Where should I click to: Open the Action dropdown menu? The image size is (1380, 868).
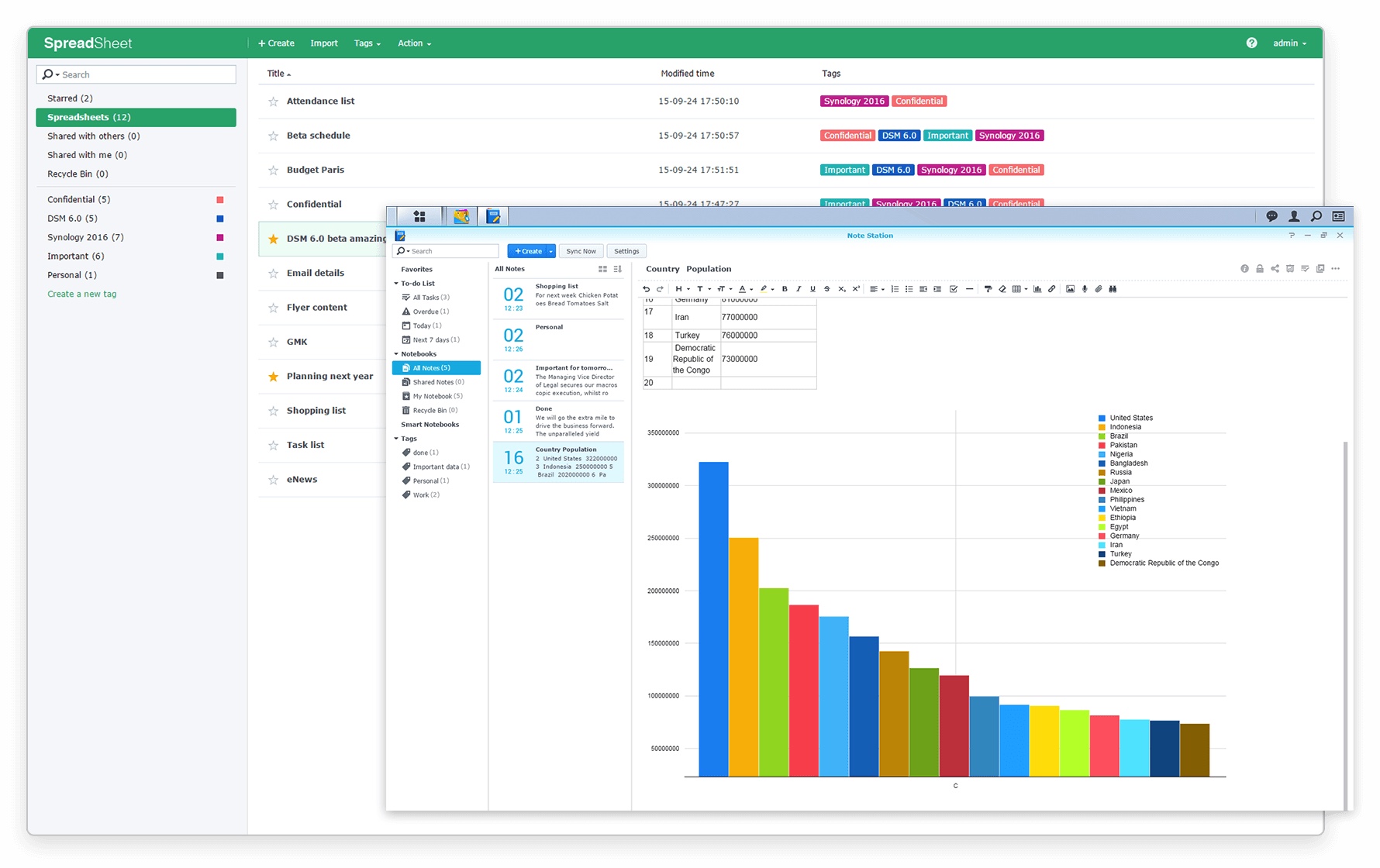click(x=414, y=43)
